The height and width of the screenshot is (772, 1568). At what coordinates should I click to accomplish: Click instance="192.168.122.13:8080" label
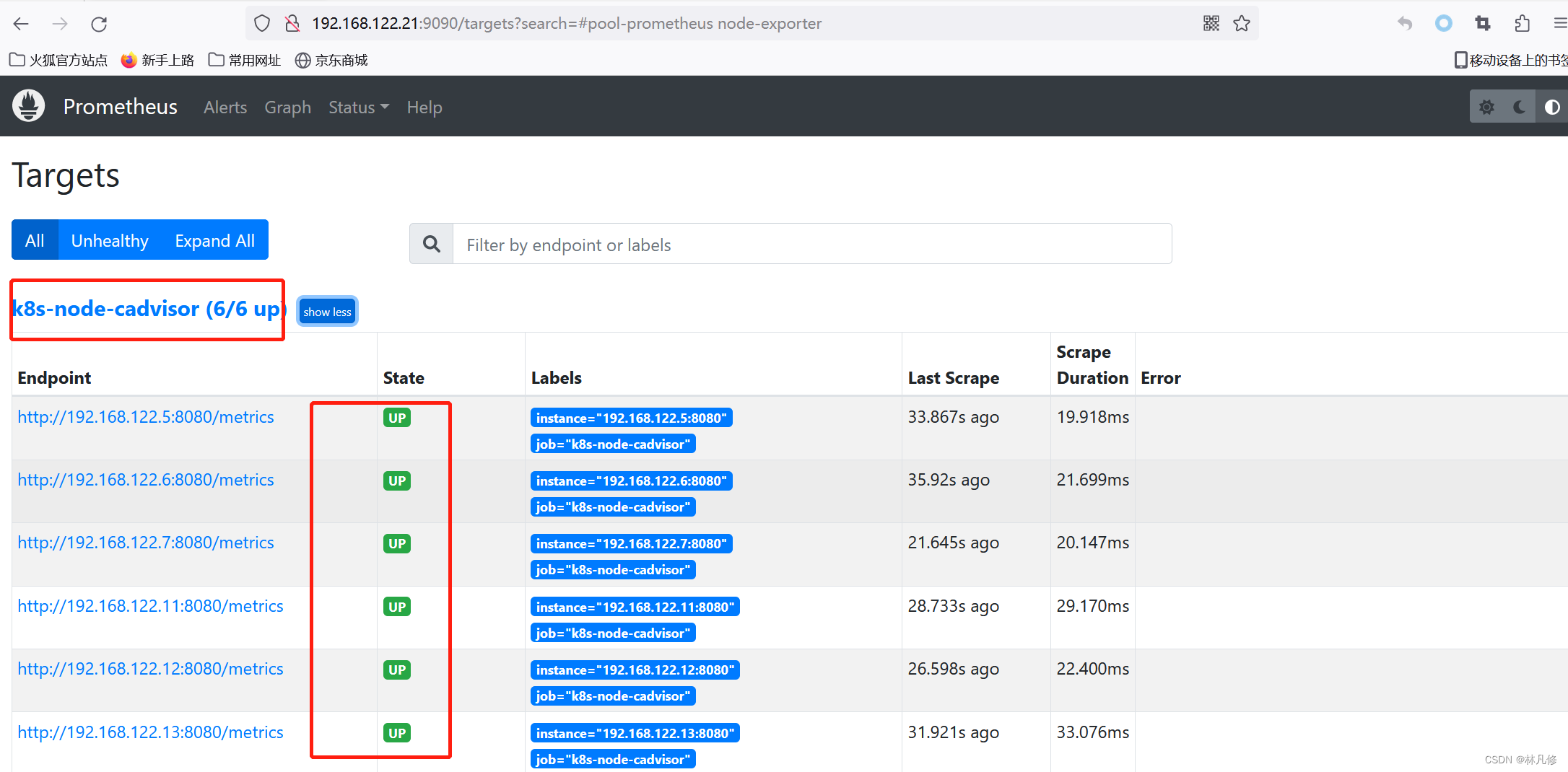click(635, 733)
